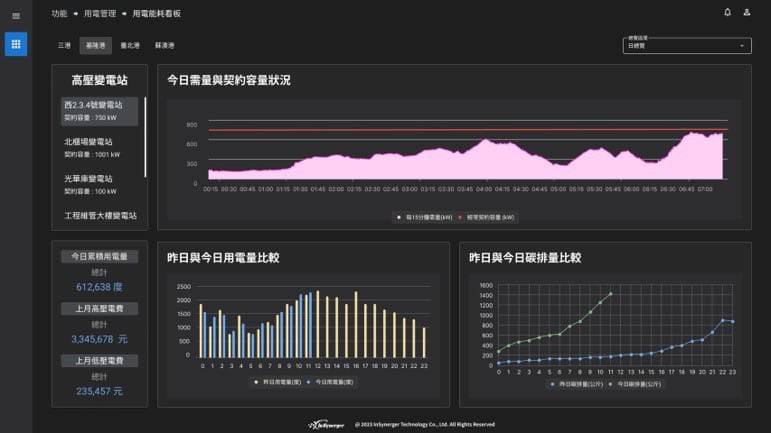
Task: Open the notifications bell
Action: [727, 13]
